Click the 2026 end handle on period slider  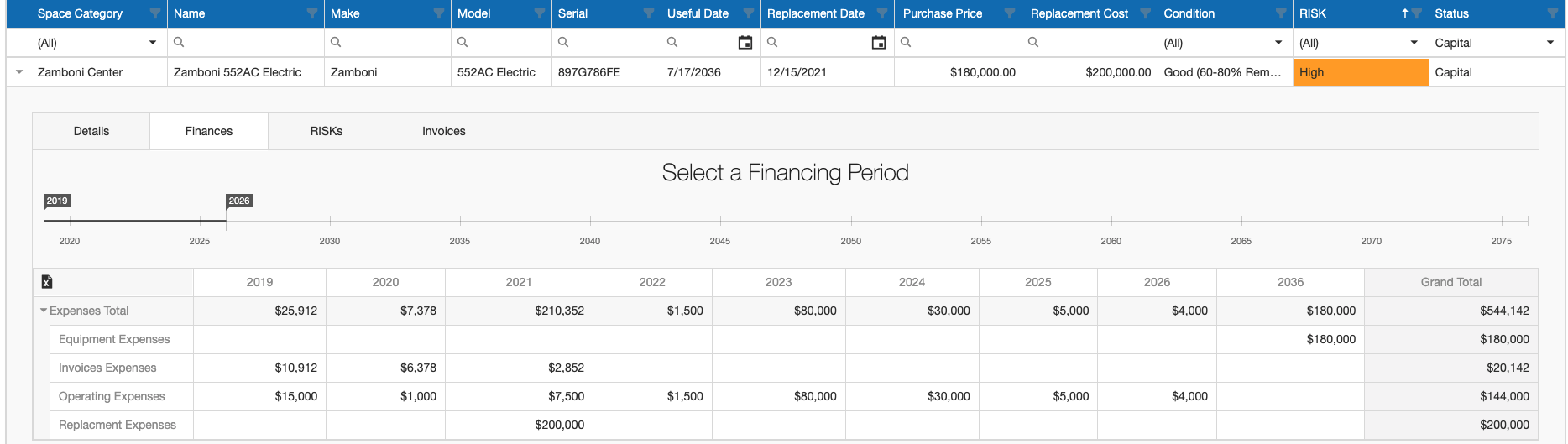(x=227, y=221)
